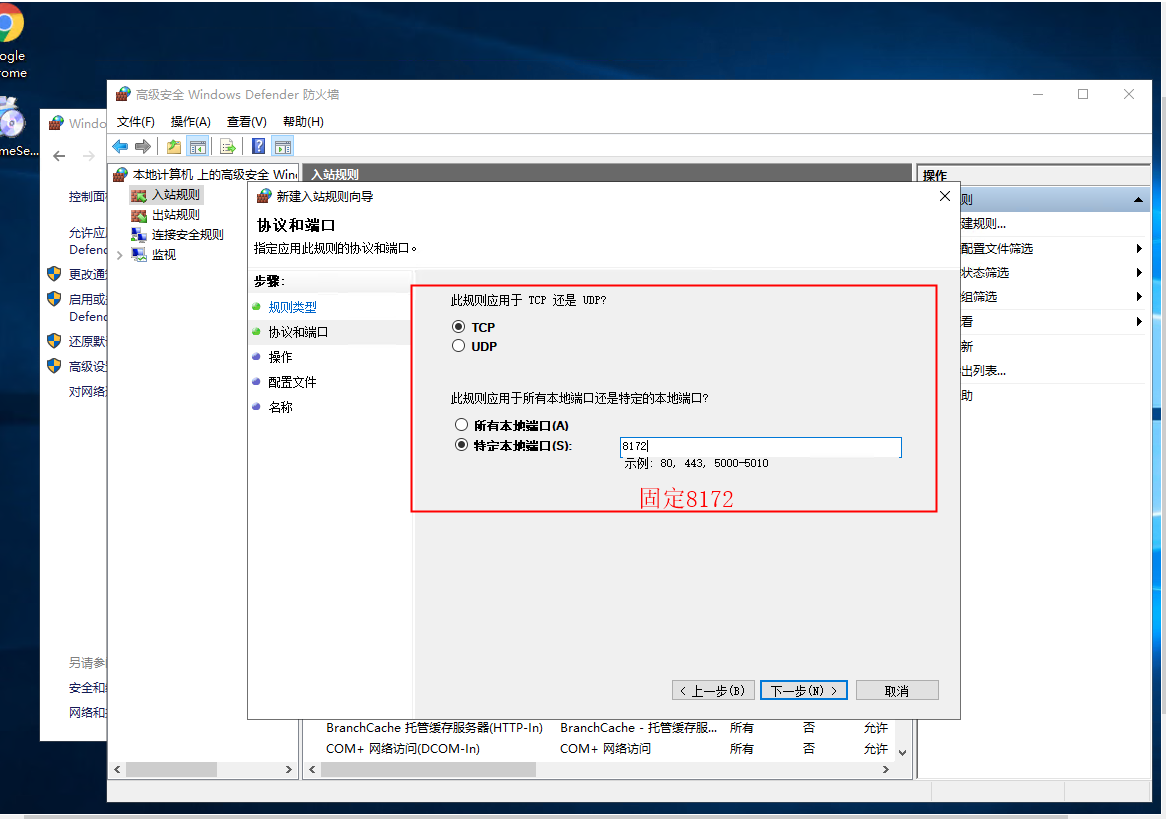Expand 状态筛选 submenu arrow
The width and height of the screenshot is (1166, 819).
[x=1138, y=272]
